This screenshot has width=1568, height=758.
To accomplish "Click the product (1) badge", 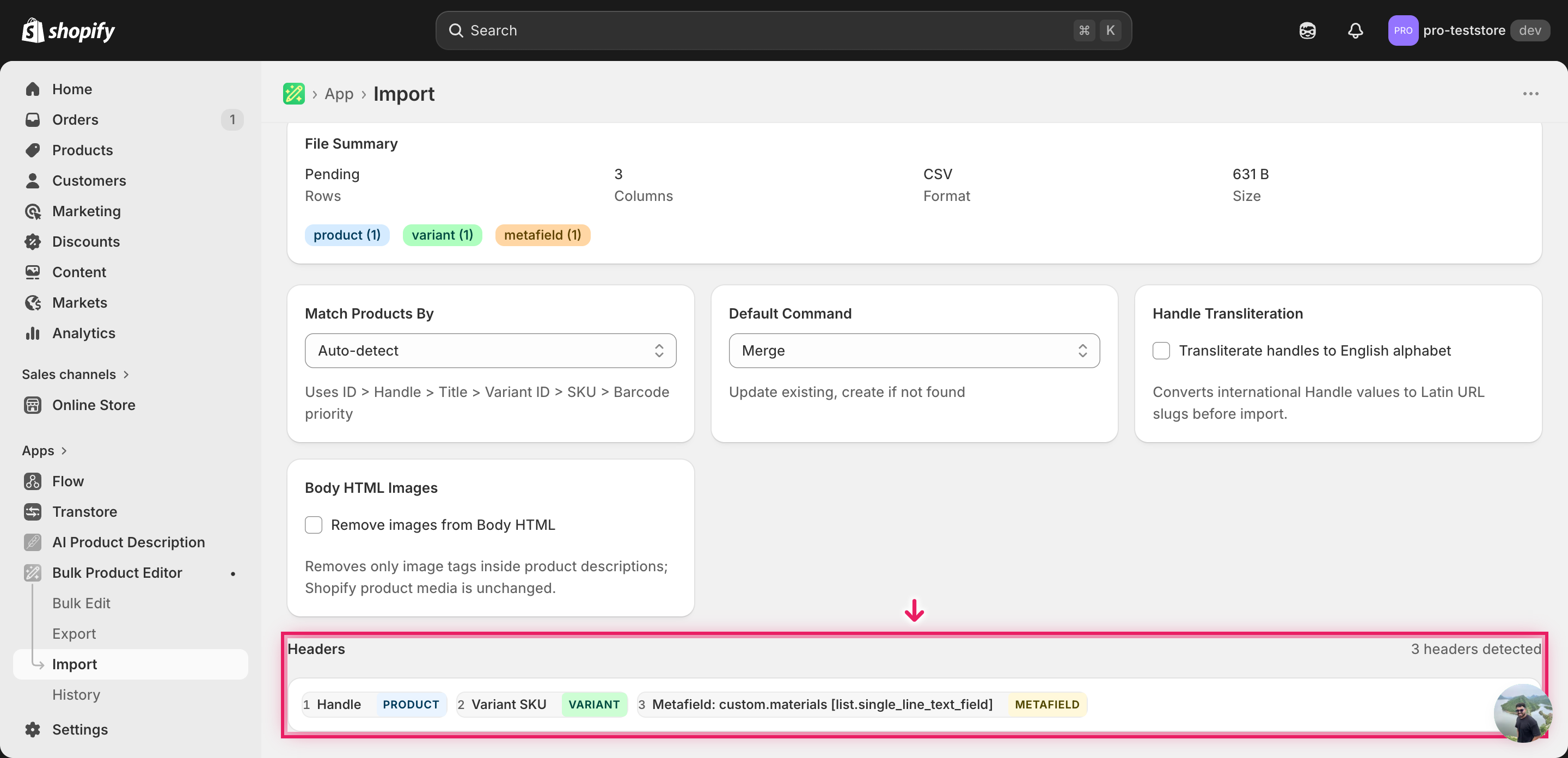I will pyautogui.click(x=347, y=235).
